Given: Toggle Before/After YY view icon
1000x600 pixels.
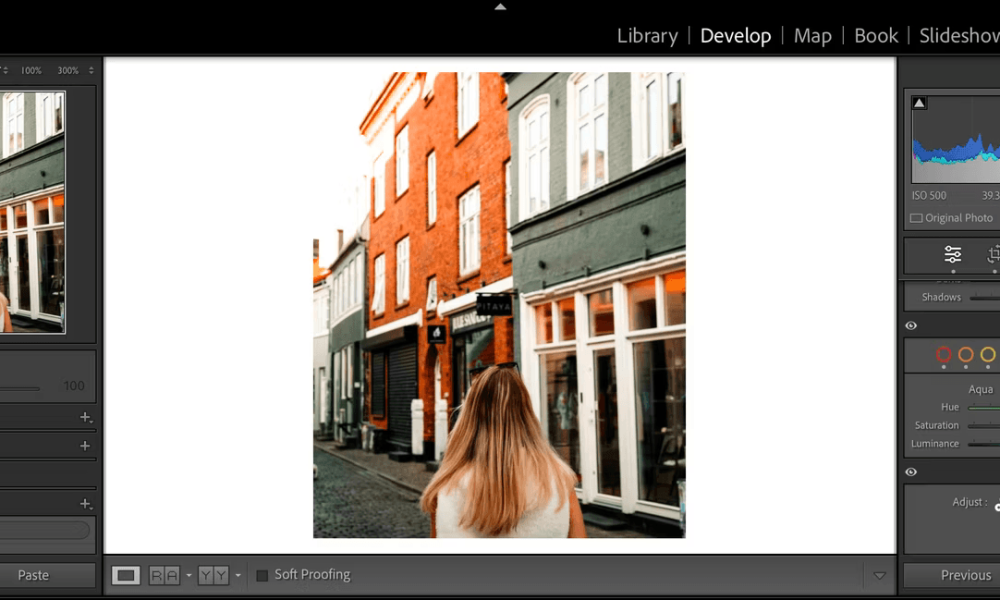Looking at the screenshot, I should (213, 576).
